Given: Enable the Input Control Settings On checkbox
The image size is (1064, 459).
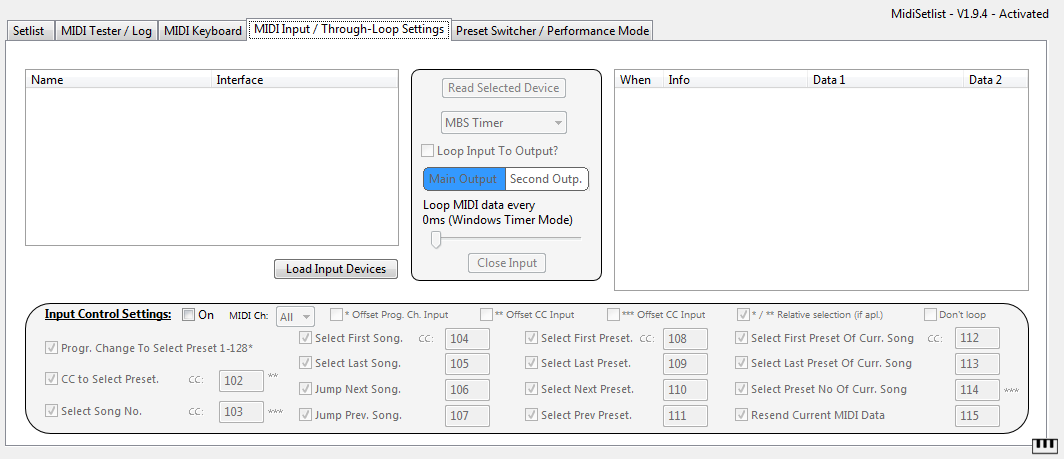Looking at the screenshot, I should coord(189,315).
